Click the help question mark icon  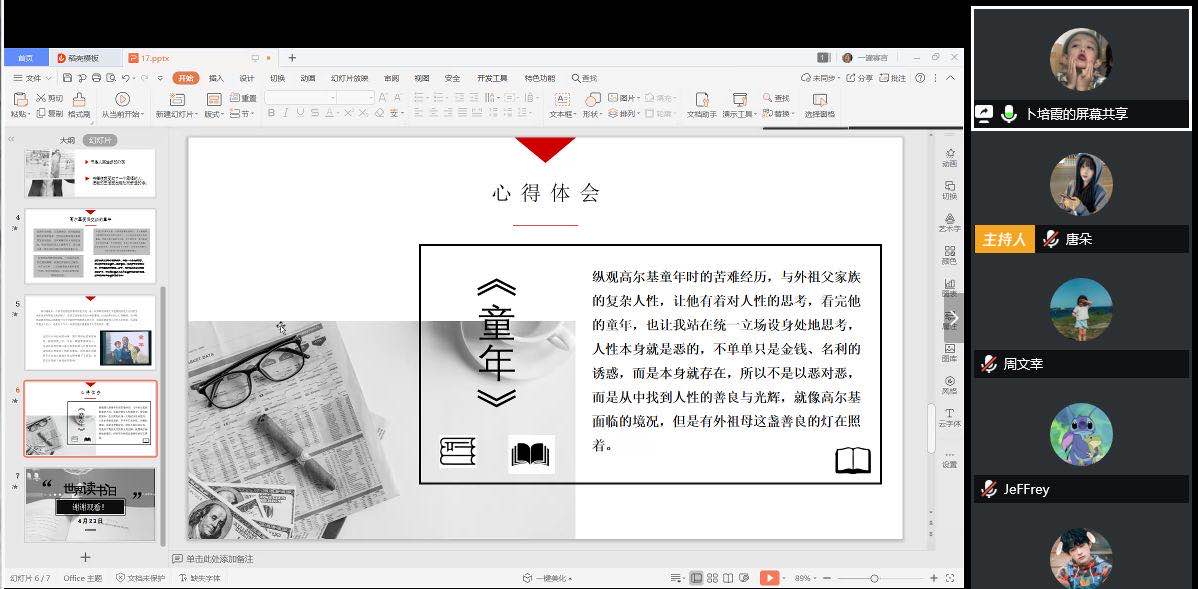pyautogui.click(x=920, y=78)
